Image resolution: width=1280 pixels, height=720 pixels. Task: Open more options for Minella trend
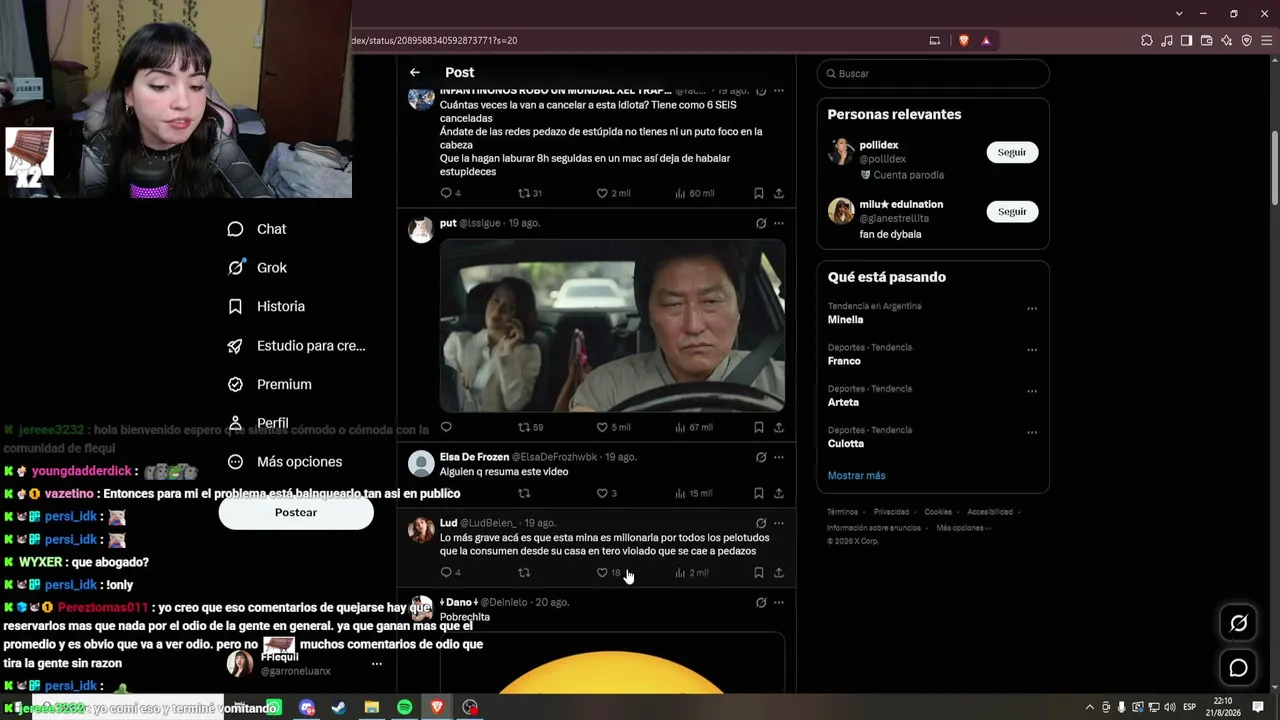[x=1032, y=309]
